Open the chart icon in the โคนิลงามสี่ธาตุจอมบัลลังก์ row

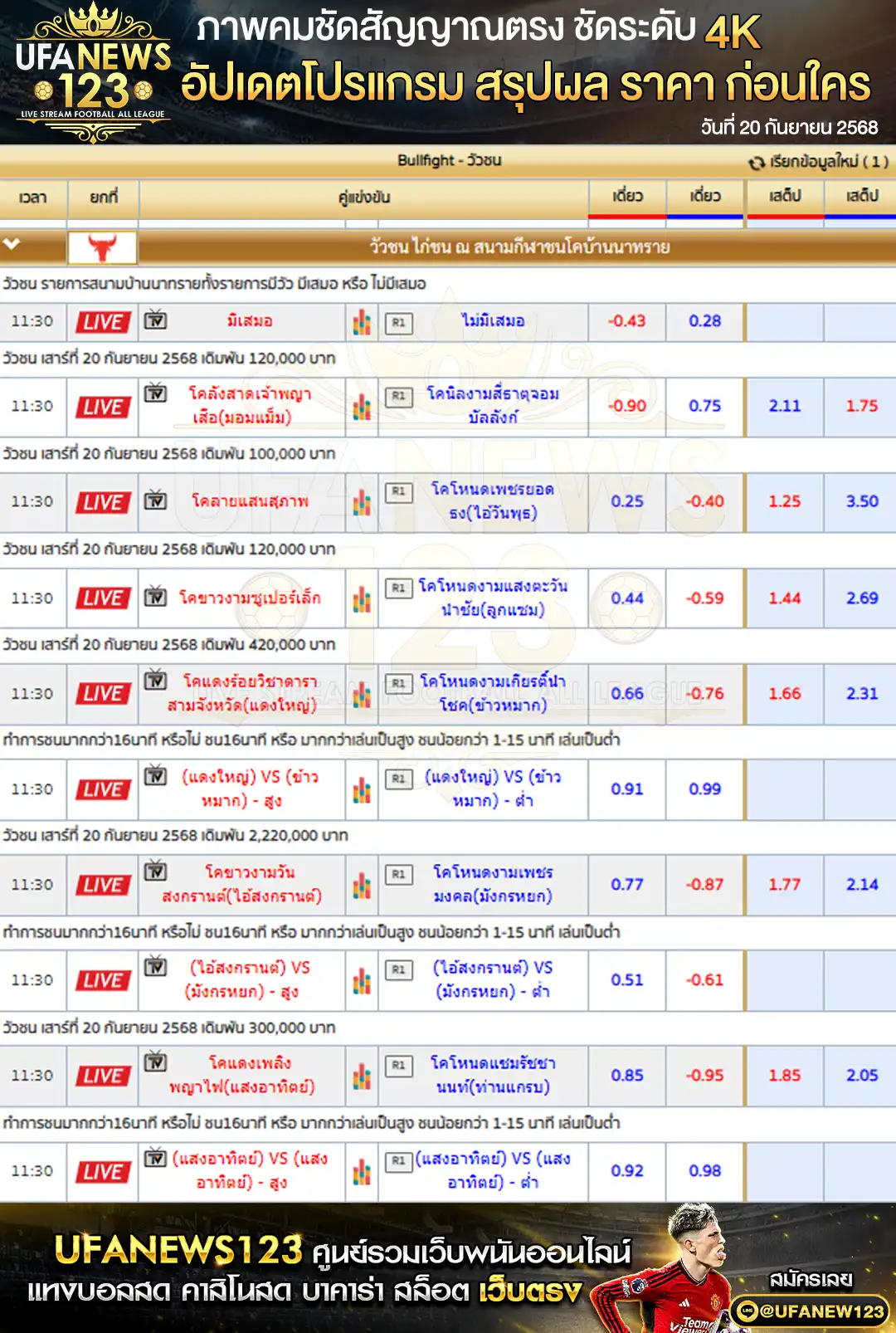point(362,407)
